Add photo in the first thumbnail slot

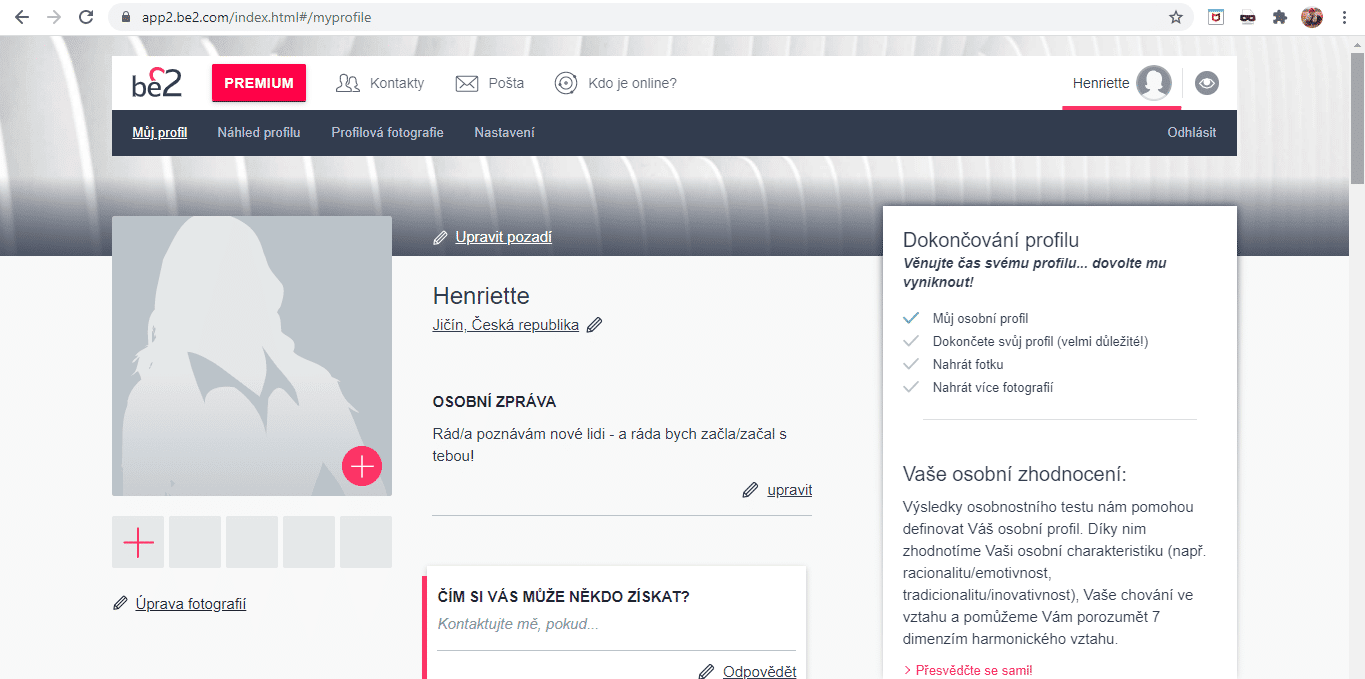[x=138, y=542]
